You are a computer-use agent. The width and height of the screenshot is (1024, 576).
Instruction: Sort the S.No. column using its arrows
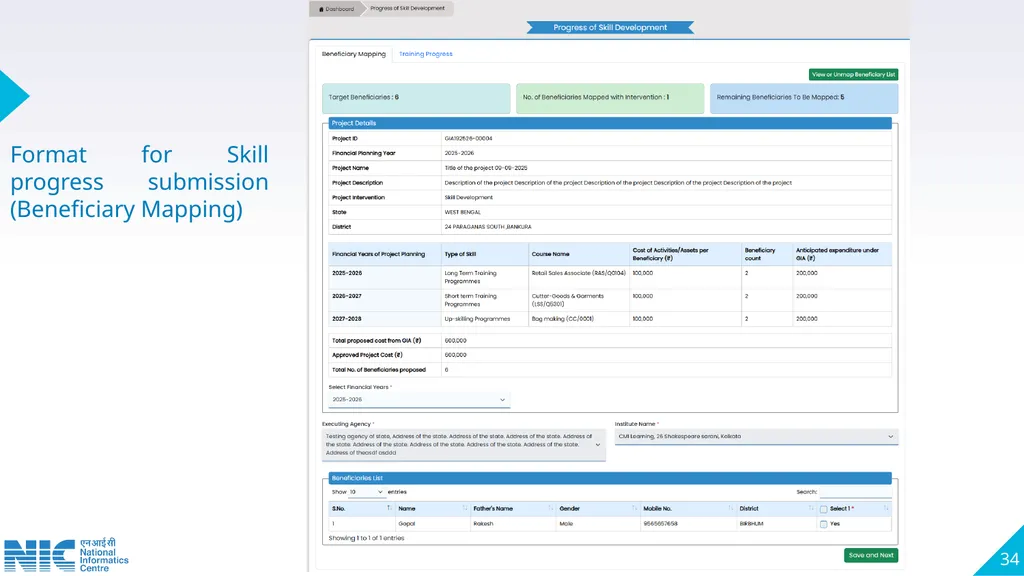(x=389, y=508)
